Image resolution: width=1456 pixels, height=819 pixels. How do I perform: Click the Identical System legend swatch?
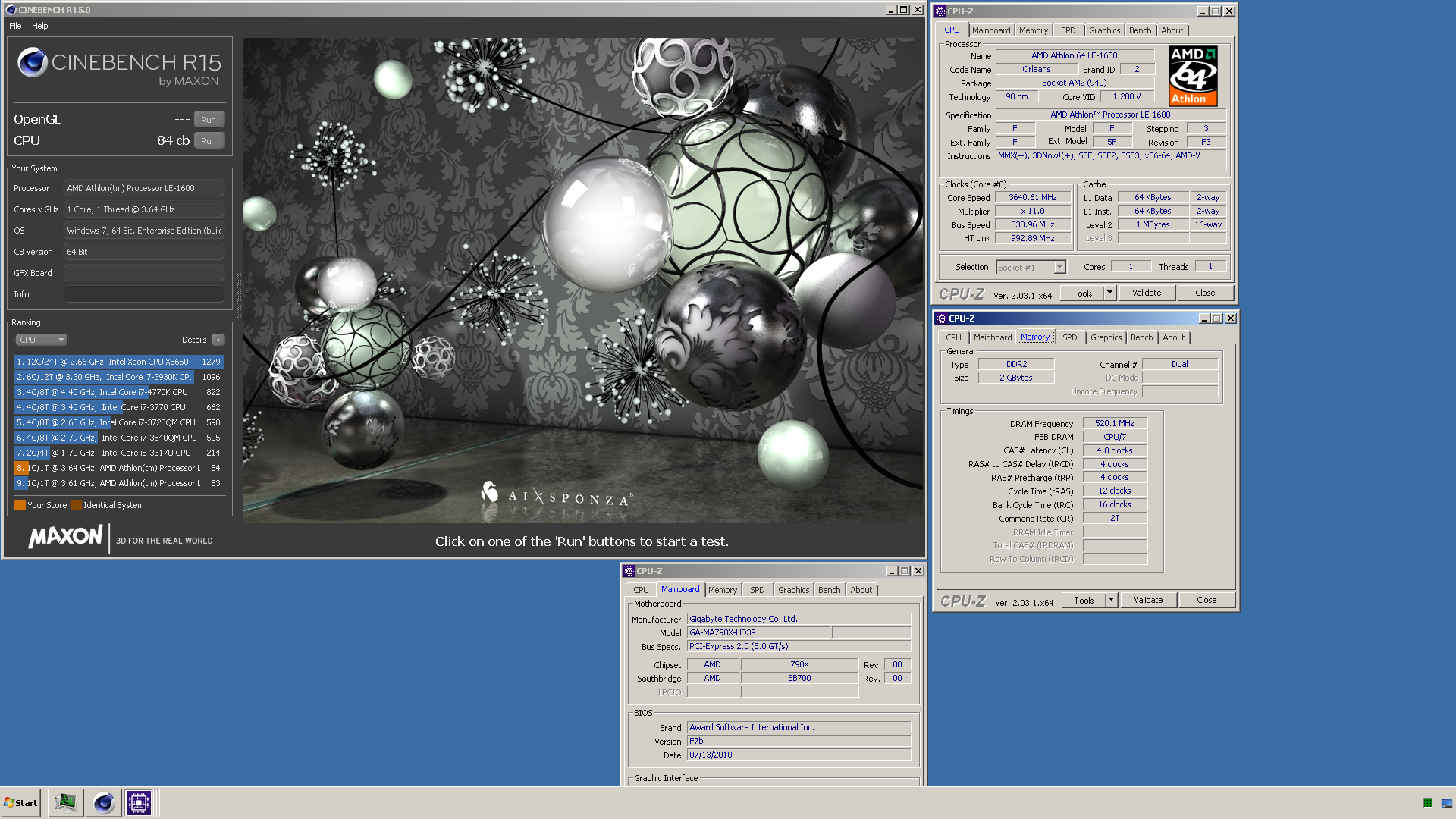(x=76, y=505)
